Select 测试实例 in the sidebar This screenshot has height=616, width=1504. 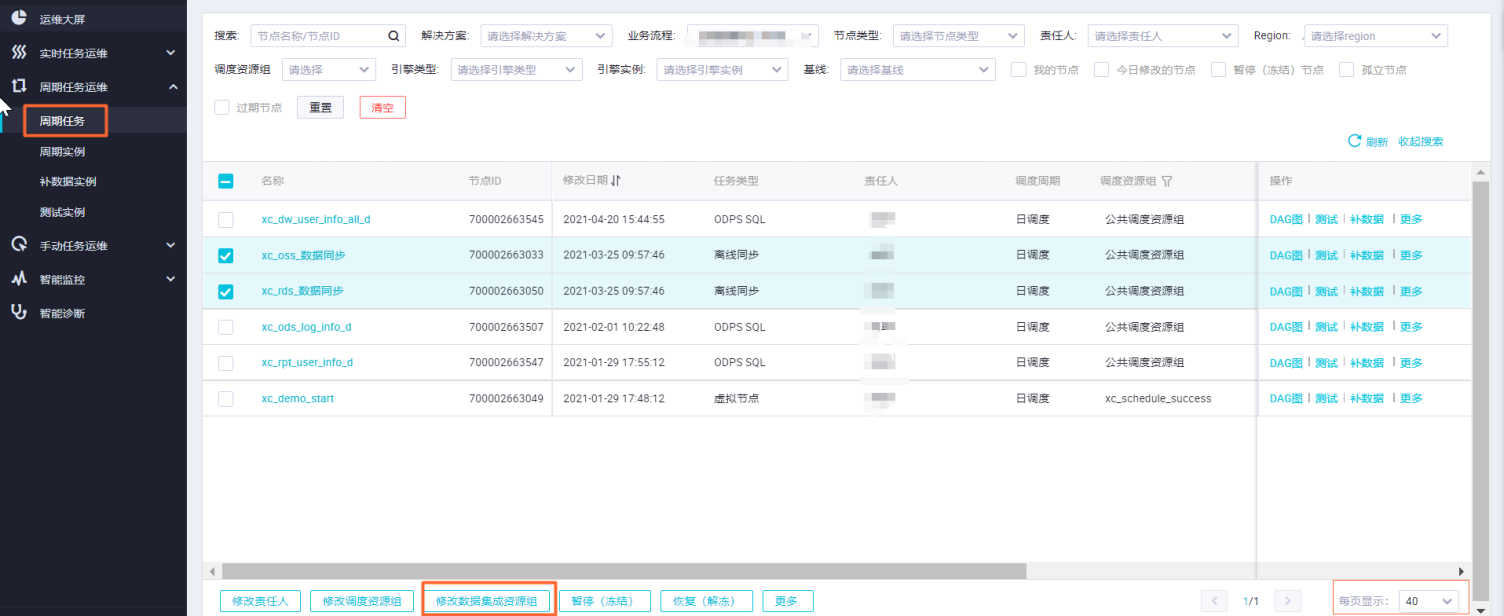pyautogui.click(x=62, y=212)
